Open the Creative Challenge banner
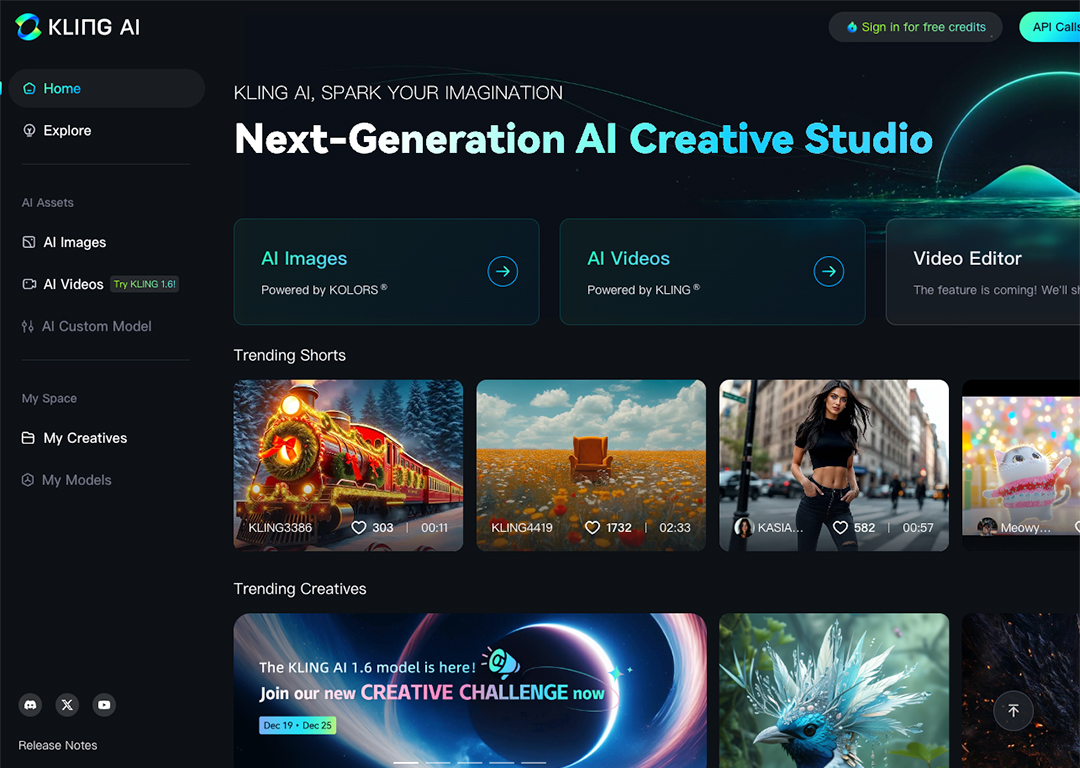 [x=470, y=690]
